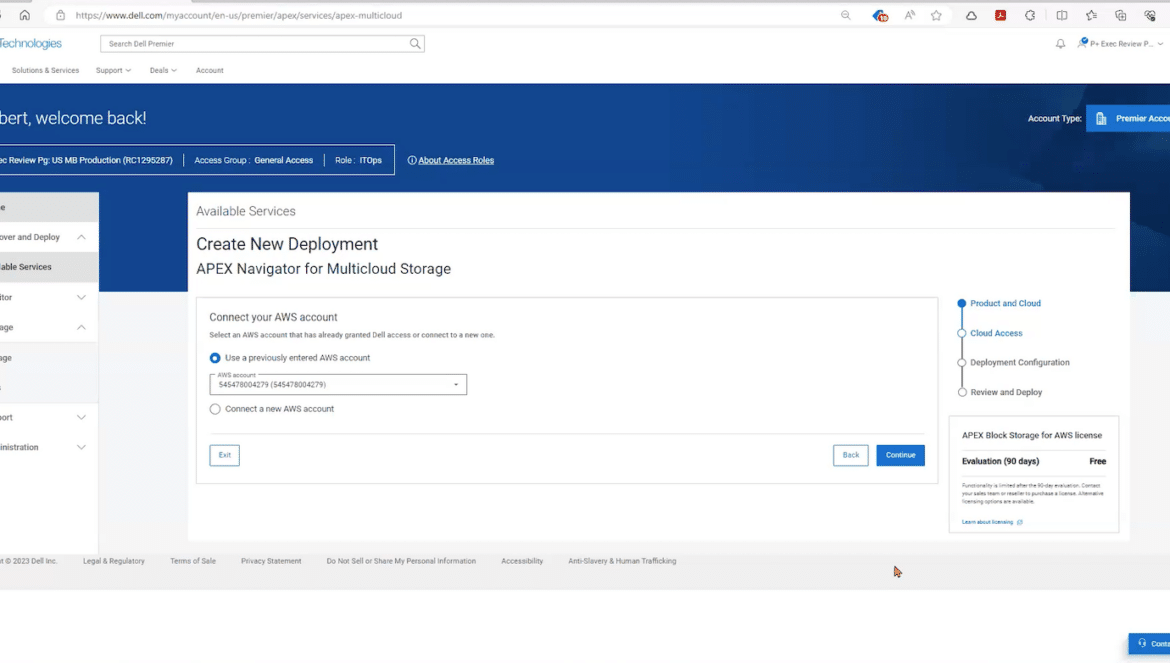1170x663 pixels.
Task: Select Connect a new AWS account option
Action: point(215,409)
